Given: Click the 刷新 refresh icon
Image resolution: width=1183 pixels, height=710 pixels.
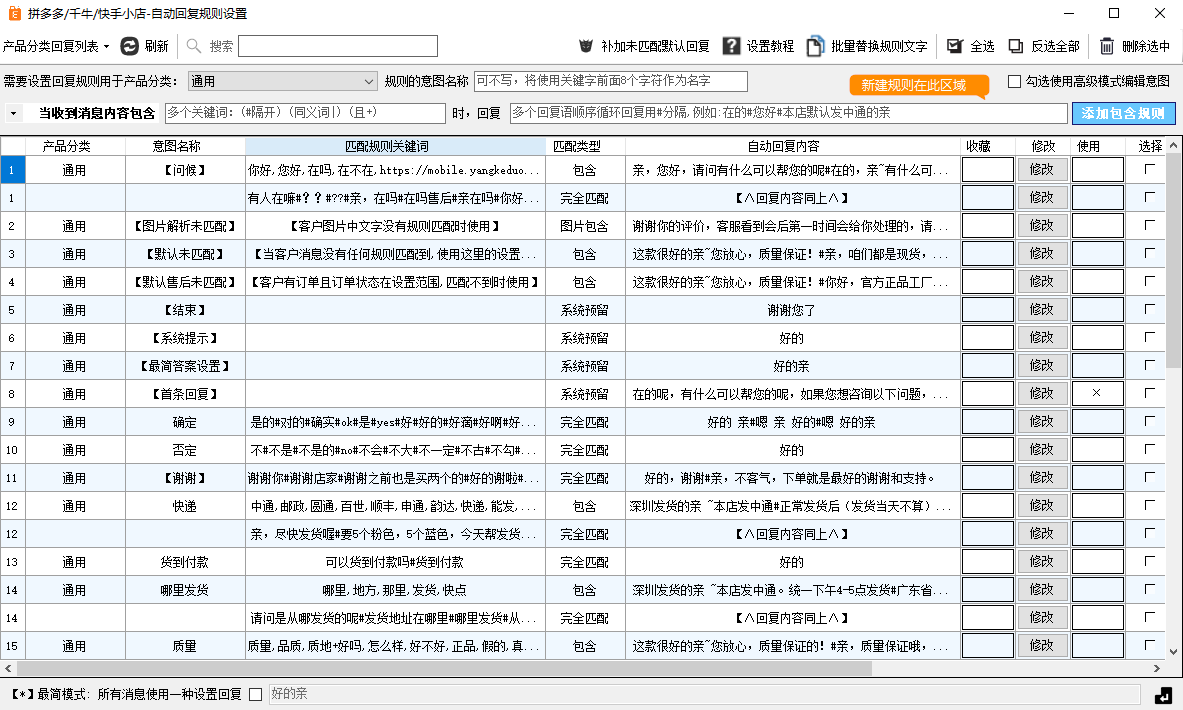Looking at the screenshot, I should (130, 46).
